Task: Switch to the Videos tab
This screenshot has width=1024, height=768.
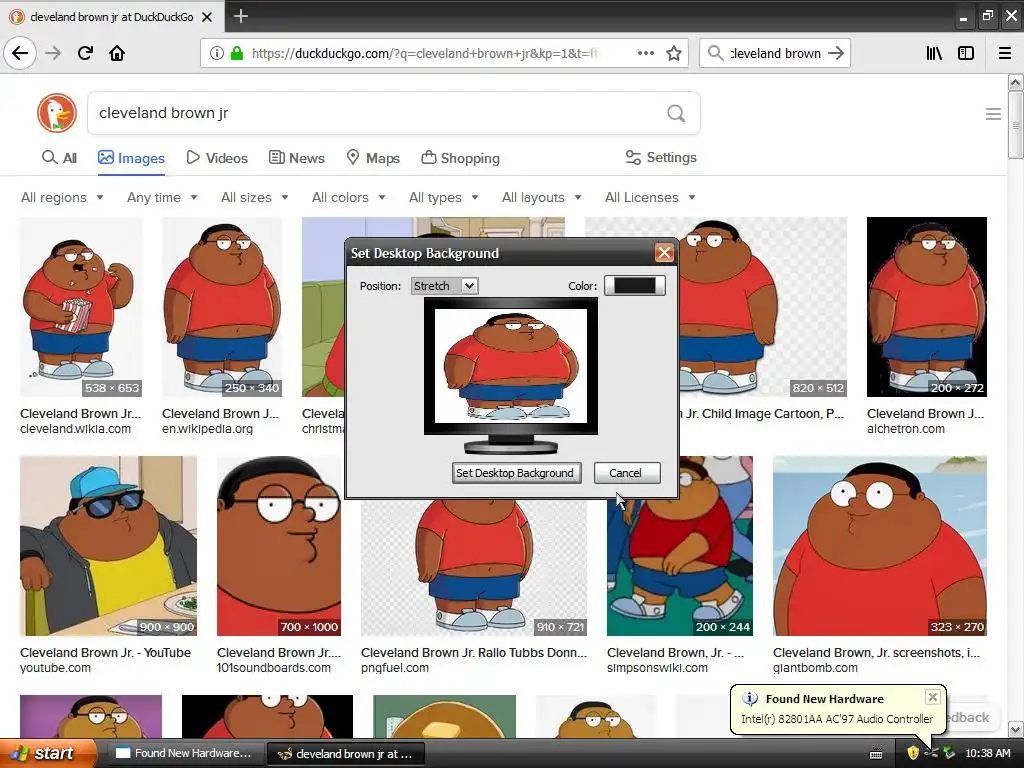Action: coord(217,158)
